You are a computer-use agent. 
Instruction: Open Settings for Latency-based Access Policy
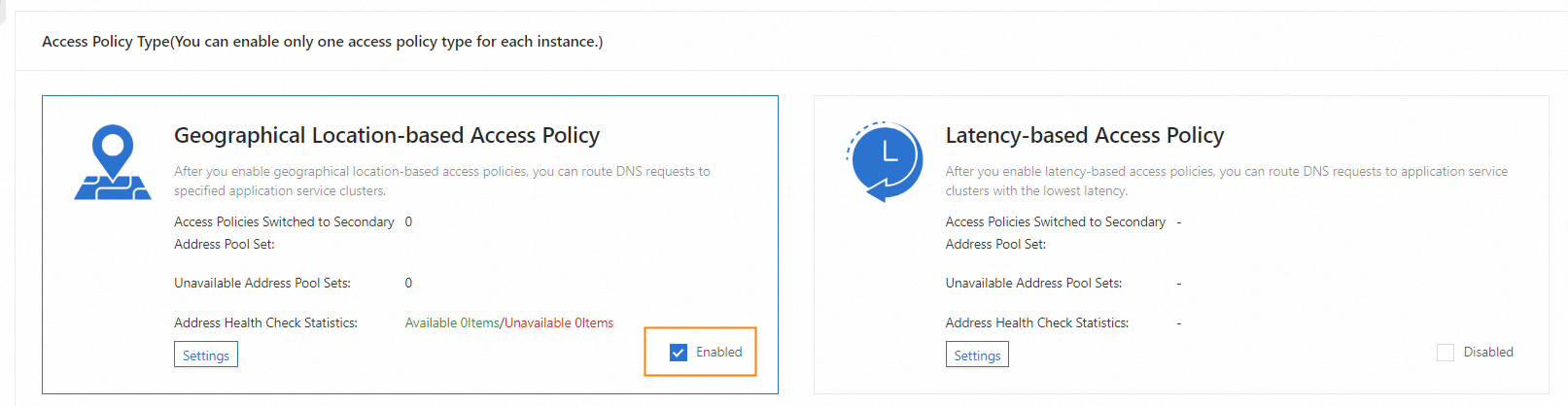click(977, 355)
